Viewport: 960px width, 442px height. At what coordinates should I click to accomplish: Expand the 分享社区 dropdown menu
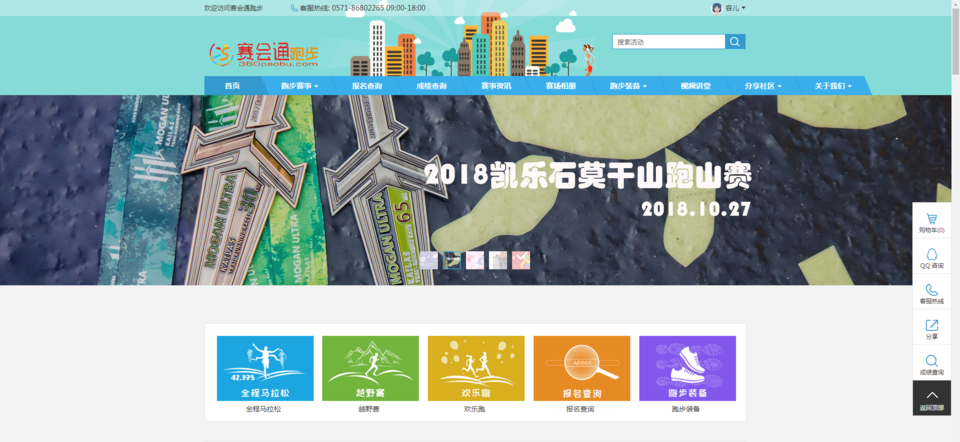click(x=762, y=86)
